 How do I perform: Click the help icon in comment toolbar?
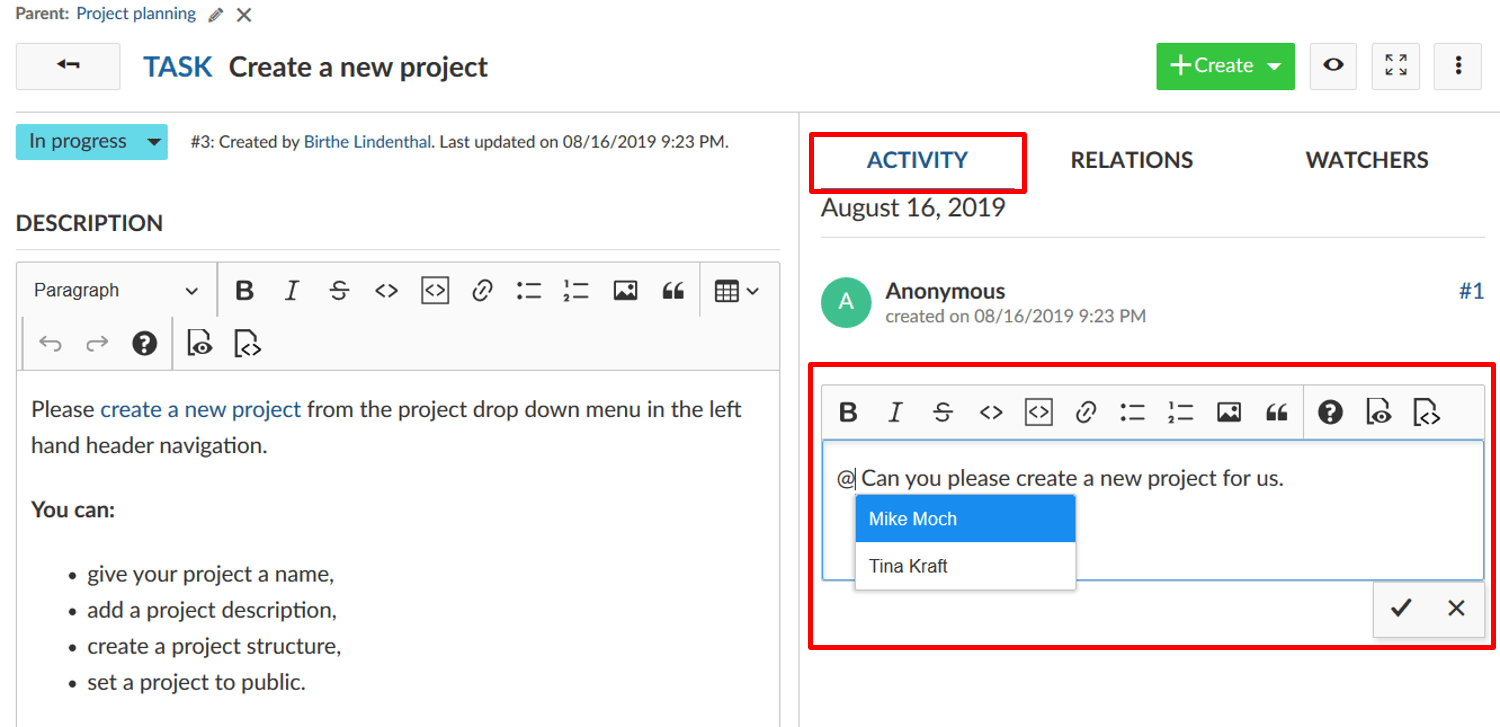(x=1329, y=412)
